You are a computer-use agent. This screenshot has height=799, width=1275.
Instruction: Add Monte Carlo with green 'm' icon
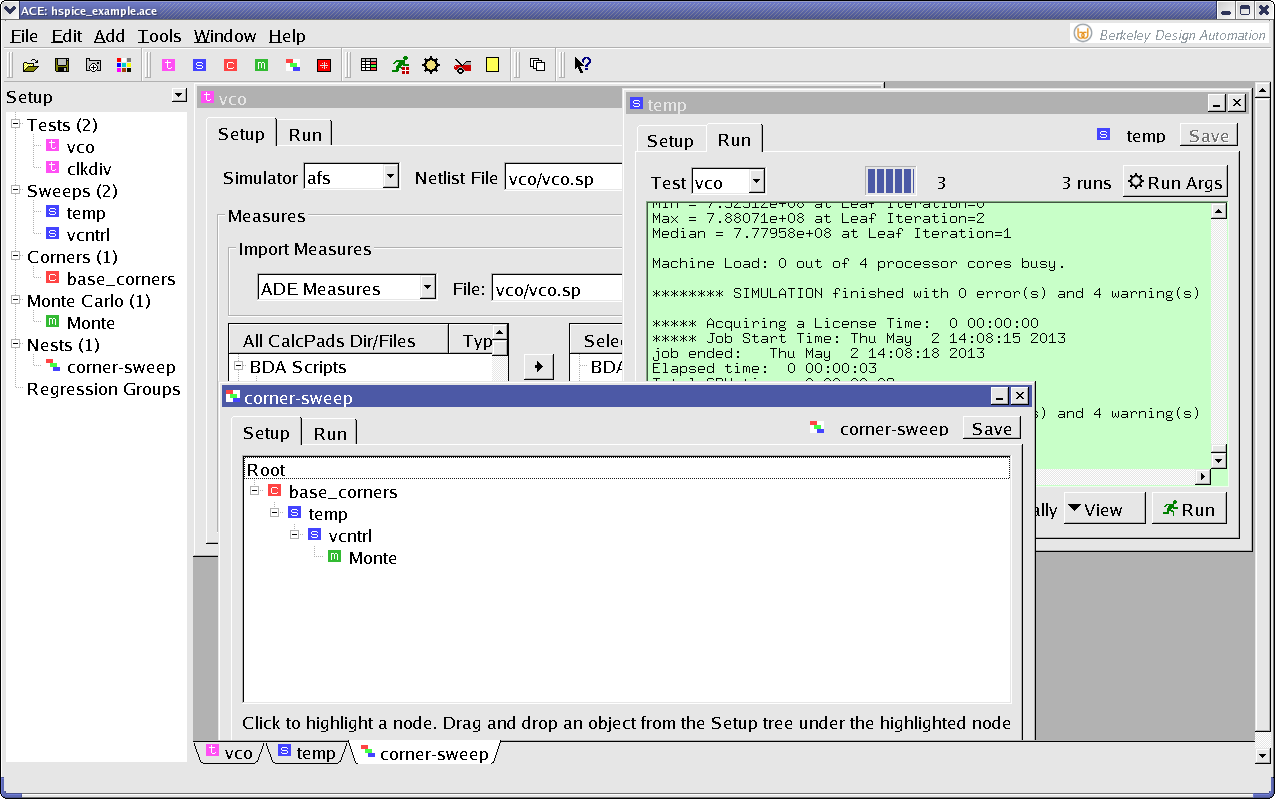point(261,65)
